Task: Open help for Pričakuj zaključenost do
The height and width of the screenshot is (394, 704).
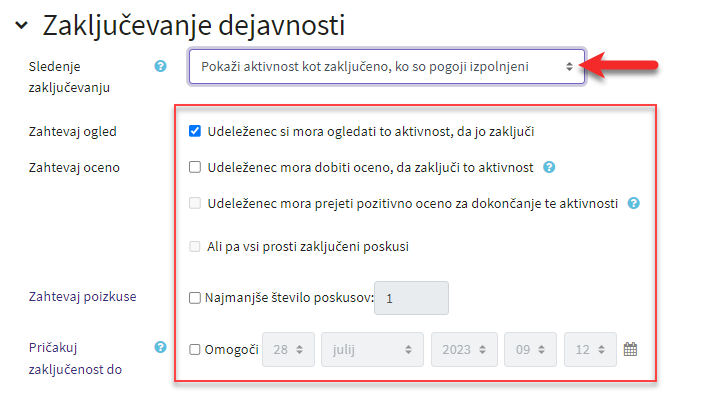Action: (160, 347)
